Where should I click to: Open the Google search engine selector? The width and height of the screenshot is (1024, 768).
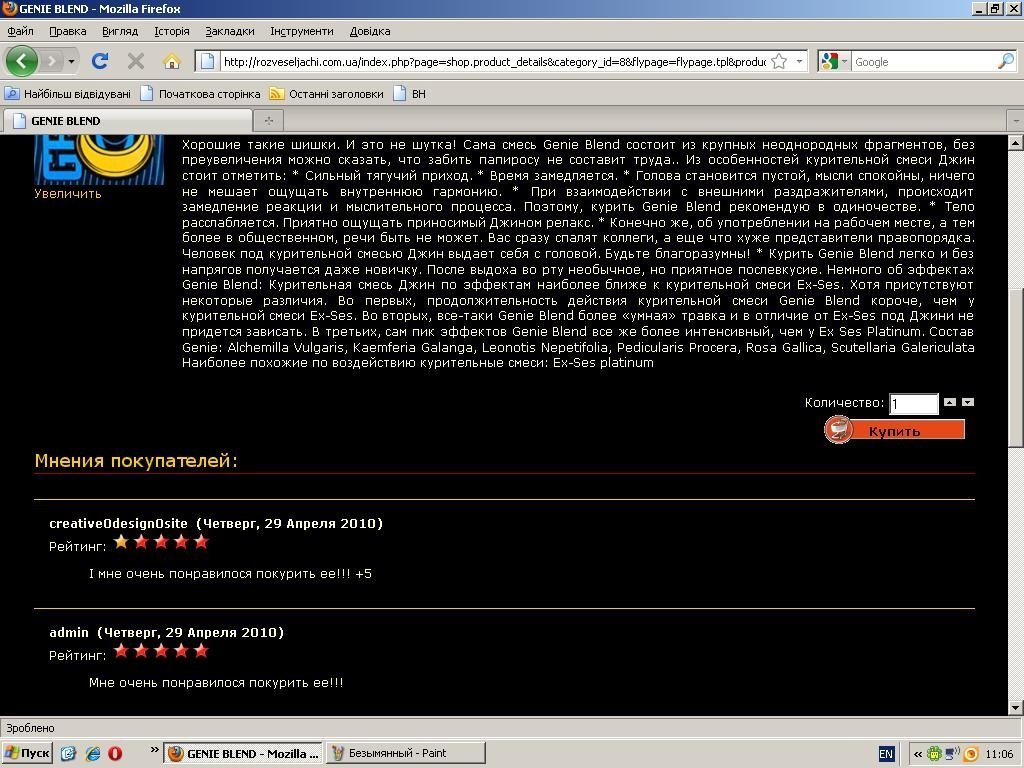coord(834,61)
